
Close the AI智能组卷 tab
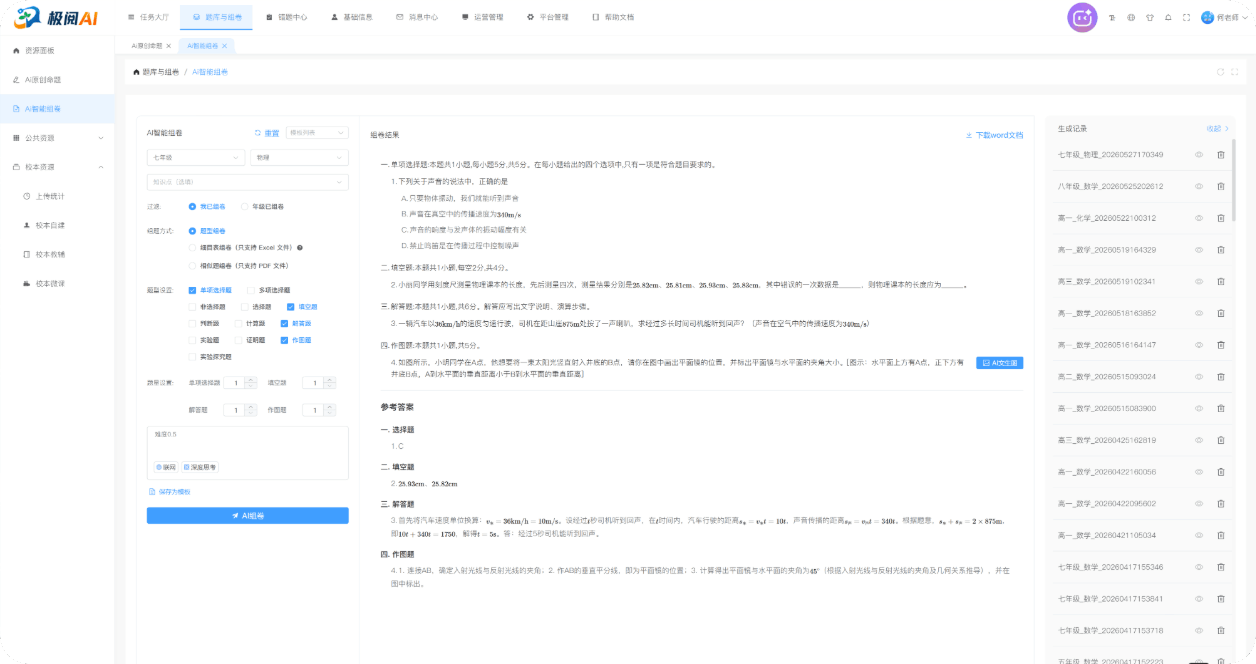pyautogui.click(x=225, y=46)
